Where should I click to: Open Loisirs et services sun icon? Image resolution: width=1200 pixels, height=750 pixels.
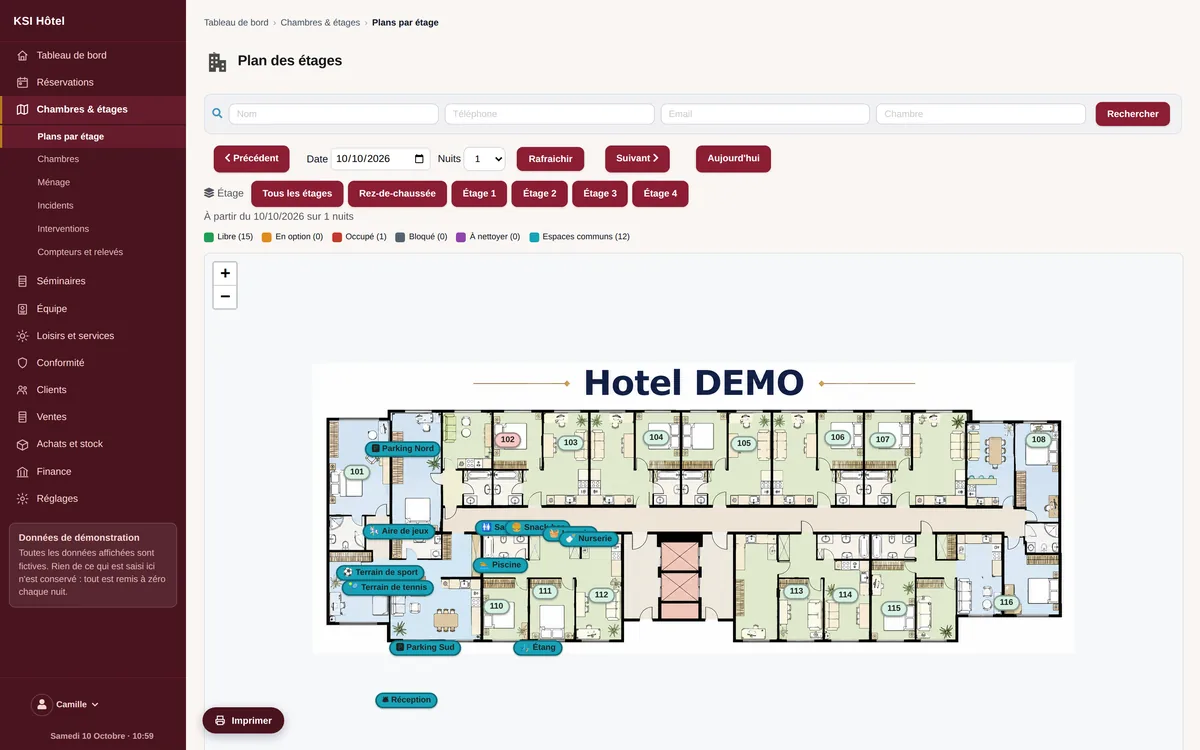22,336
